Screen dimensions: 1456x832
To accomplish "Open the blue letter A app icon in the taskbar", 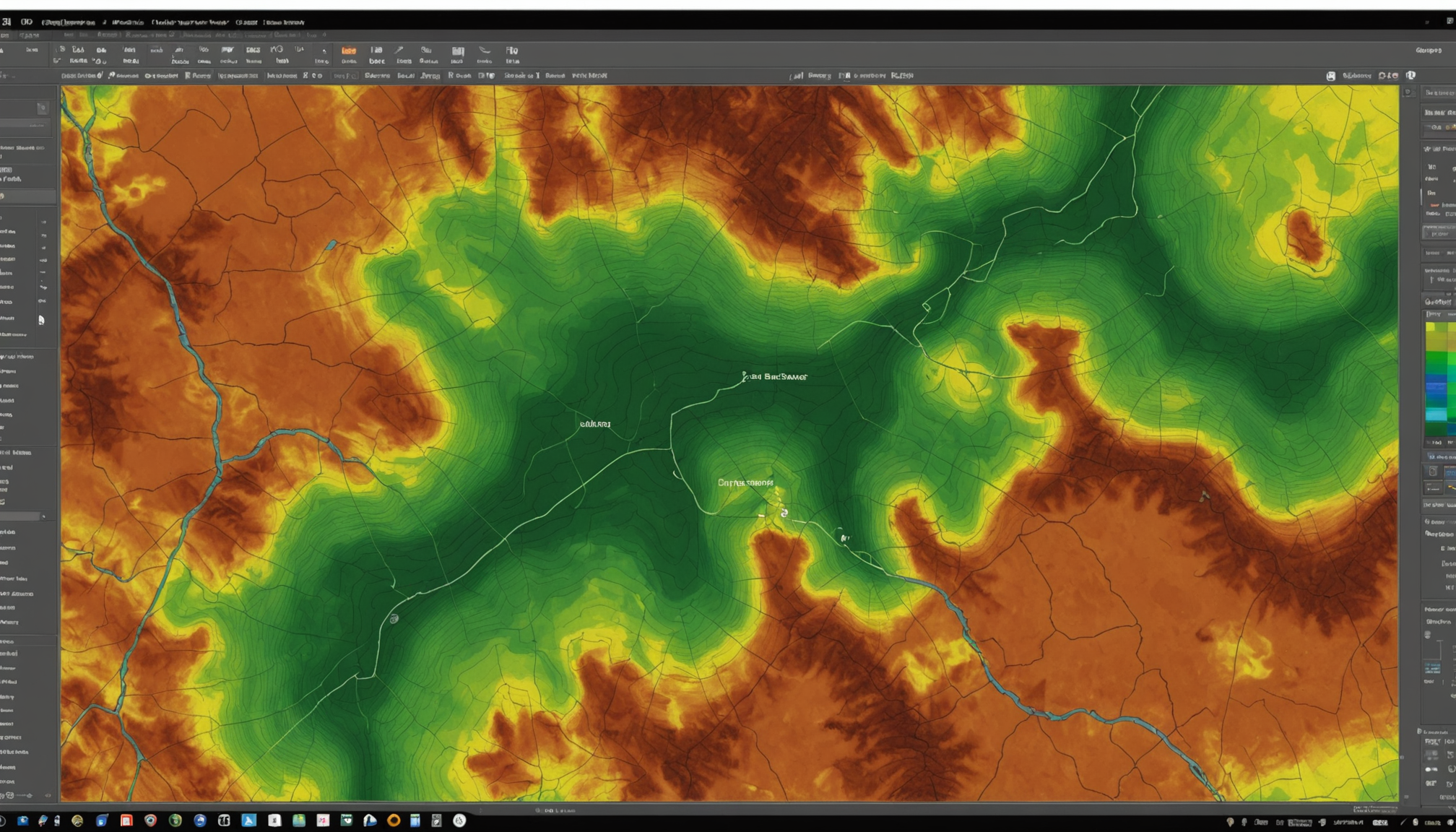I will pos(249,820).
